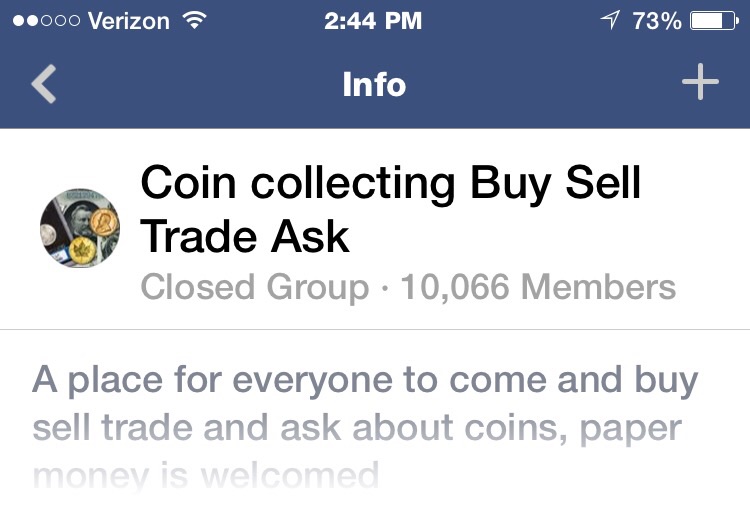Tap the 73% battery percentage
The height and width of the screenshot is (518, 750).
[657, 21]
